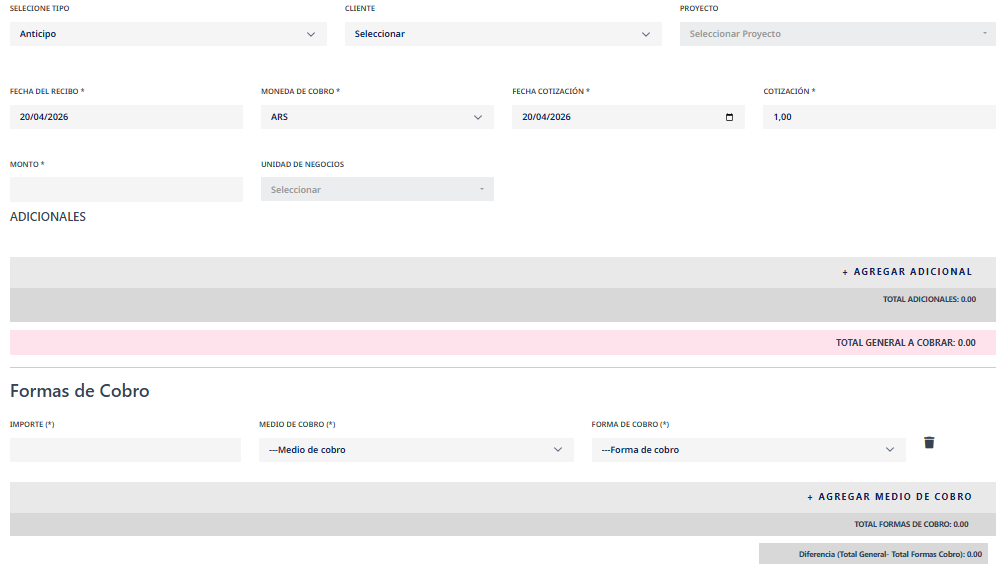This screenshot has width=996, height=564.
Task: Open the ARS currency dropdown
Action: 377,117
